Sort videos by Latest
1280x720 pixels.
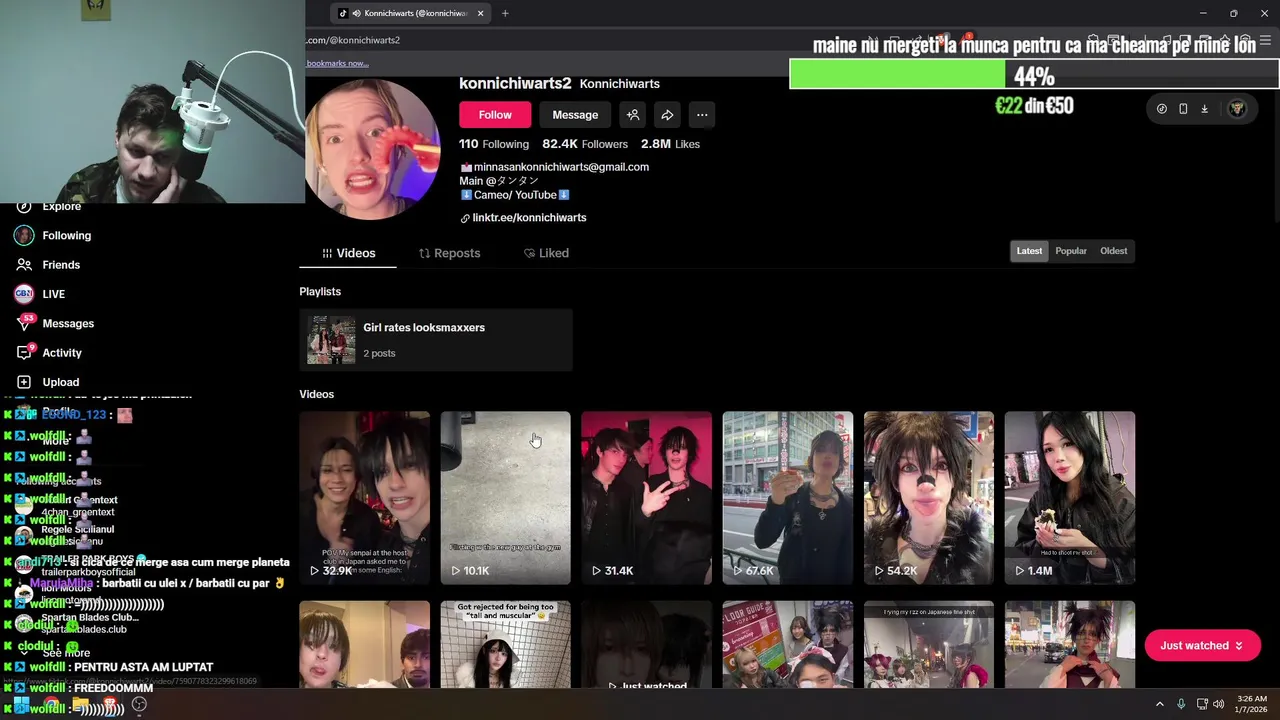[x=1029, y=251]
